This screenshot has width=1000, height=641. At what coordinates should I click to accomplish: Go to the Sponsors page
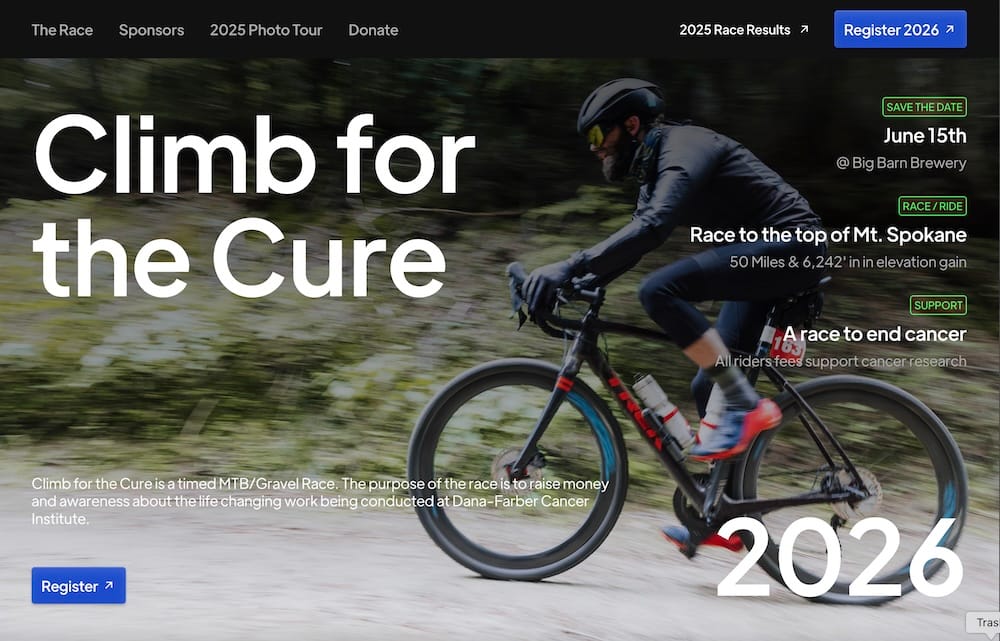click(151, 30)
